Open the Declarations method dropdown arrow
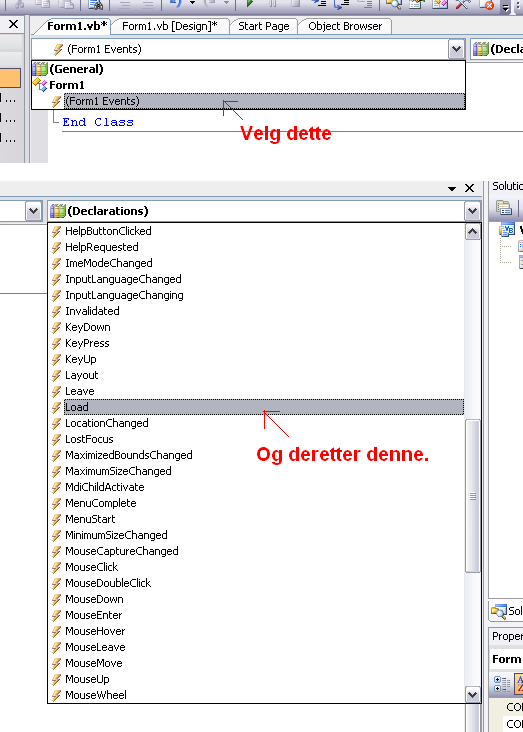The width and height of the screenshot is (523, 732). click(473, 211)
